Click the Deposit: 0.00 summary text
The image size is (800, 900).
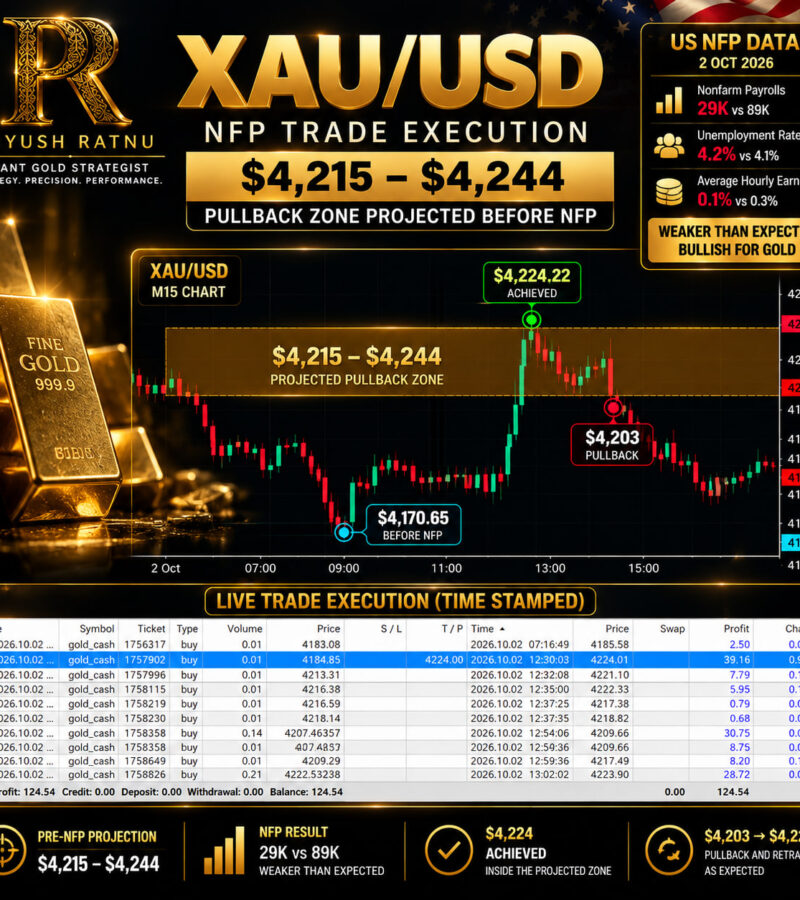coord(151,792)
